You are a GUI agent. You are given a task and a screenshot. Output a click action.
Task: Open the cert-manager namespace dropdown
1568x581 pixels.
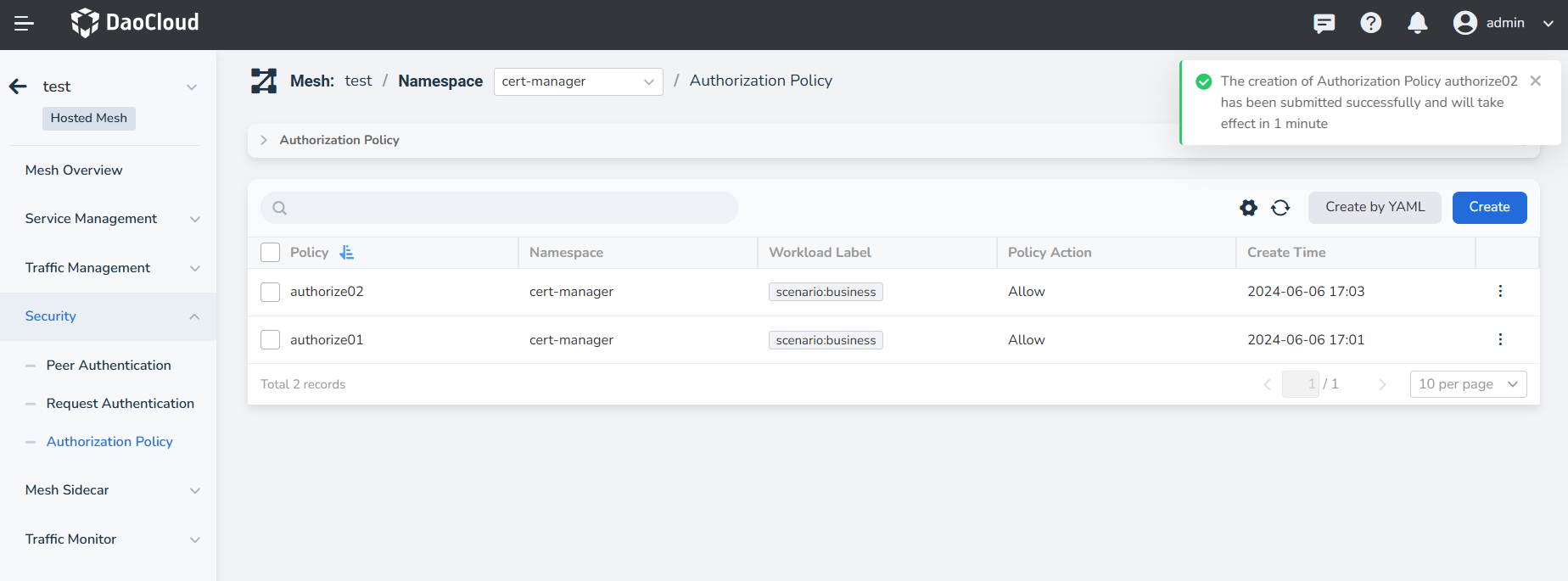578,81
